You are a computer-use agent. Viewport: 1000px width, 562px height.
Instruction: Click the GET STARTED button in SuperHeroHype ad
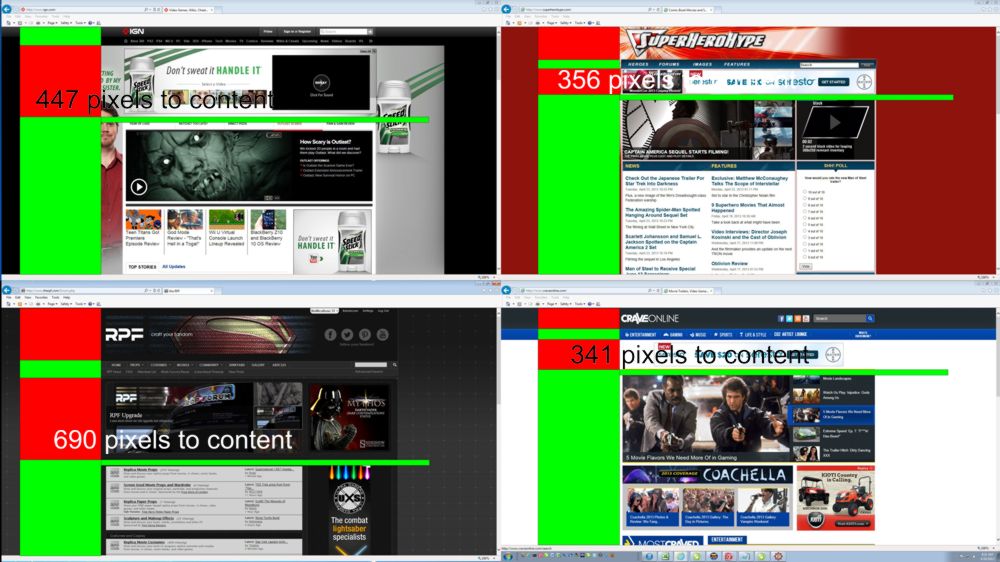click(x=834, y=82)
